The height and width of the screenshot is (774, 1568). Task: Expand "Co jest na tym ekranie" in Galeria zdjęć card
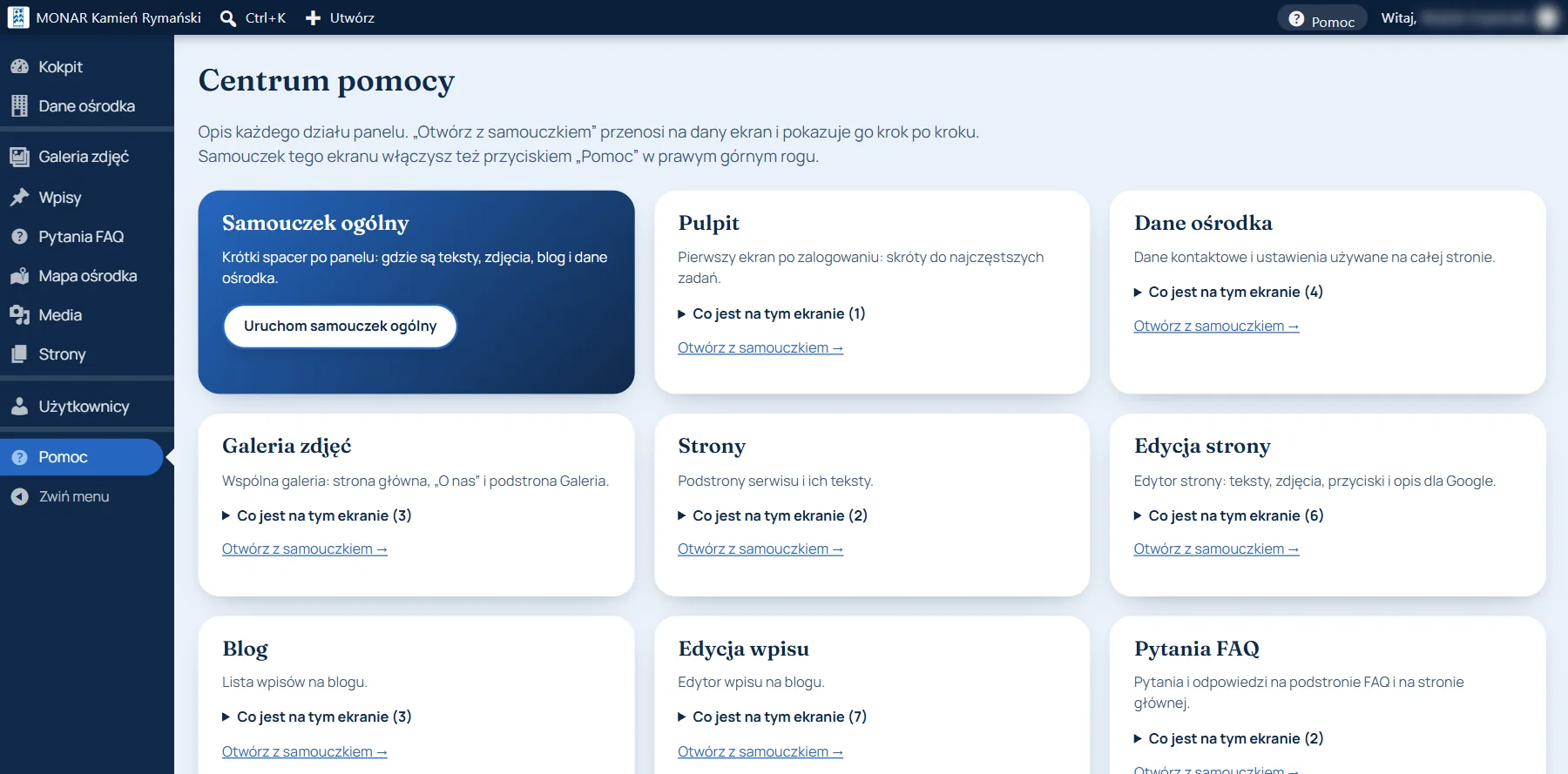[316, 515]
